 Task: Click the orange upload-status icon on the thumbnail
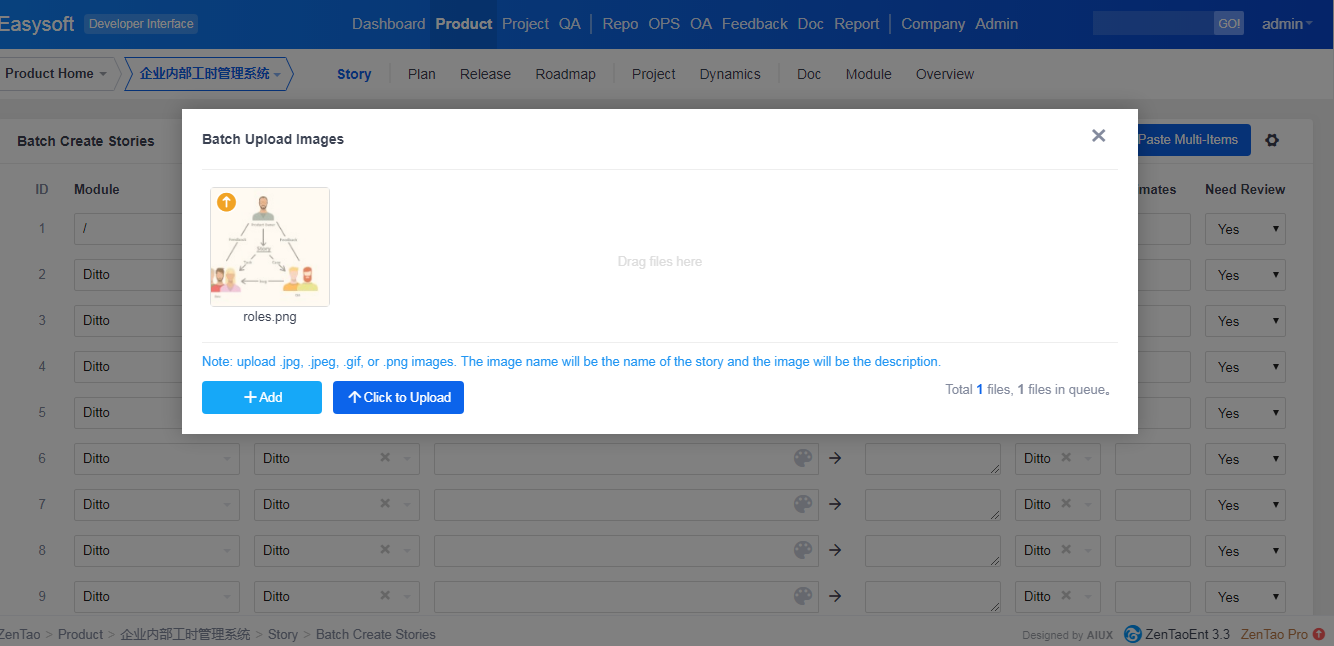coord(226,203)
